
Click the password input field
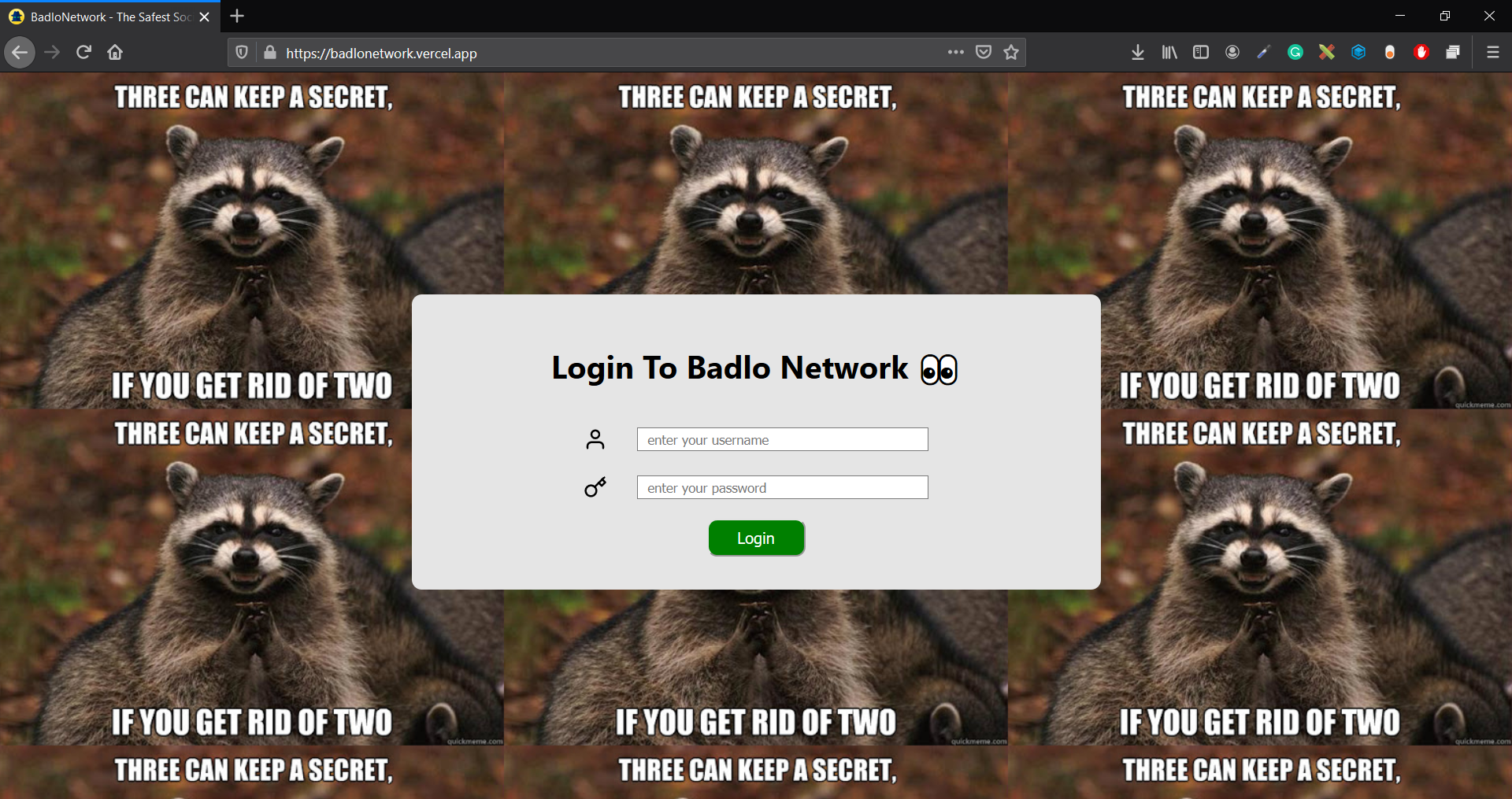pyautogui.click(x=782, y=487)
